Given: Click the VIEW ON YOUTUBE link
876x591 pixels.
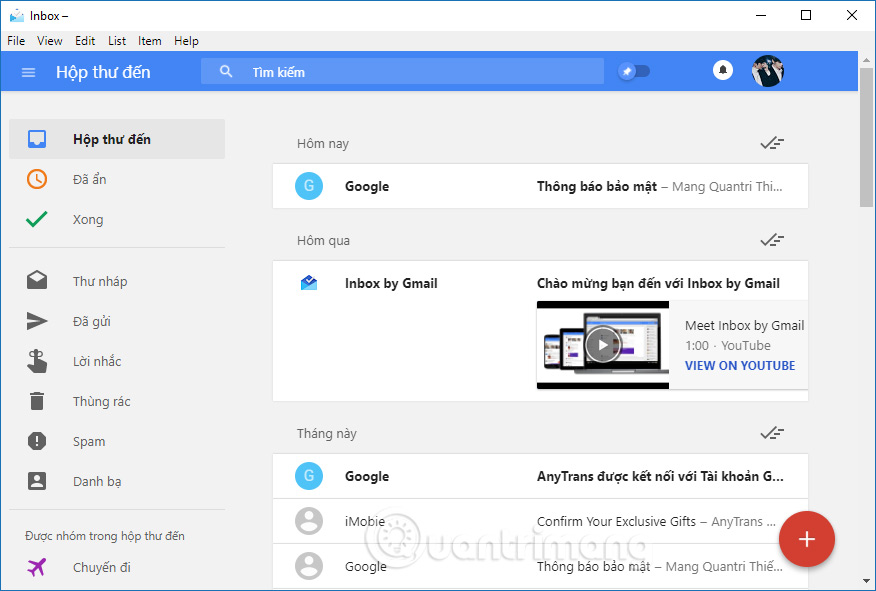Looking at the screenshot, I should coord(740,365).
